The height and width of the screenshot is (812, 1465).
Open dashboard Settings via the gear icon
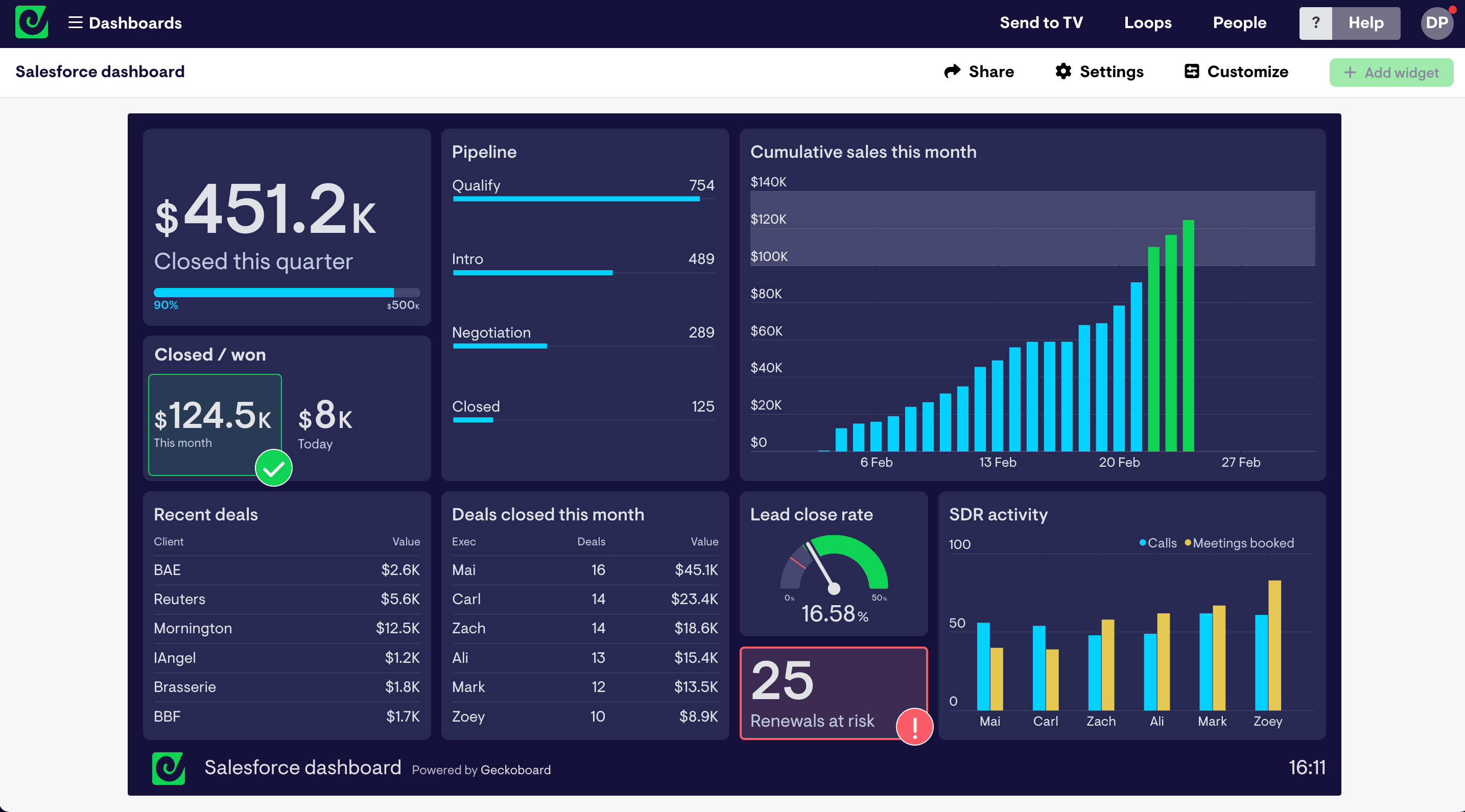[x=1064, y=71]
